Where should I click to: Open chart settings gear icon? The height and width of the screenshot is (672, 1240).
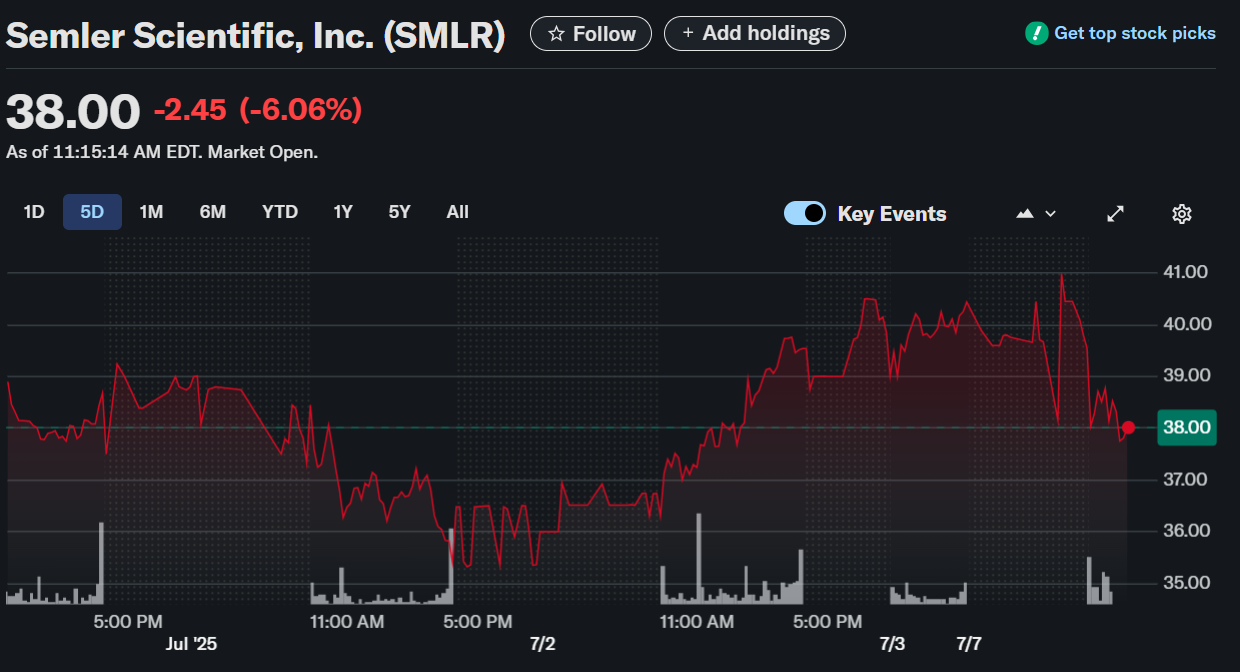[1182, 214]
